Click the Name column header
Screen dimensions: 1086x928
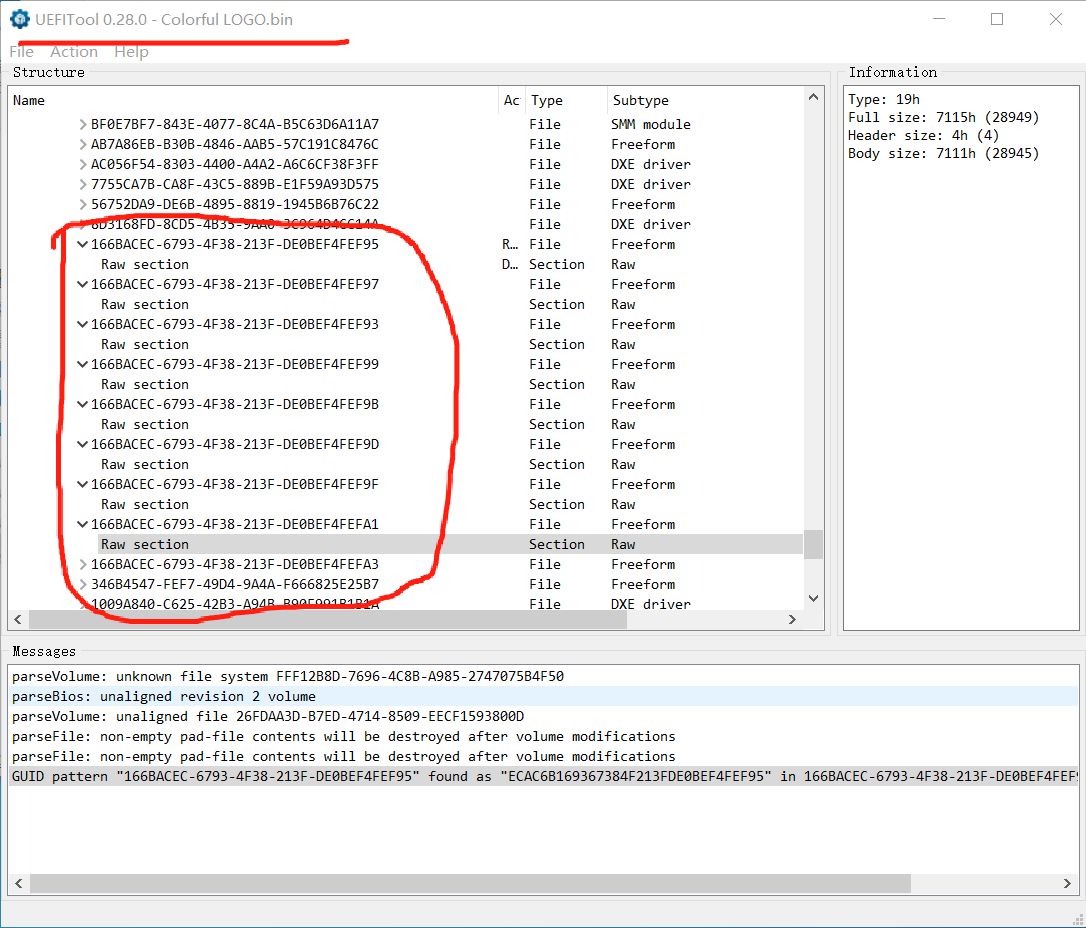[253, 100]
